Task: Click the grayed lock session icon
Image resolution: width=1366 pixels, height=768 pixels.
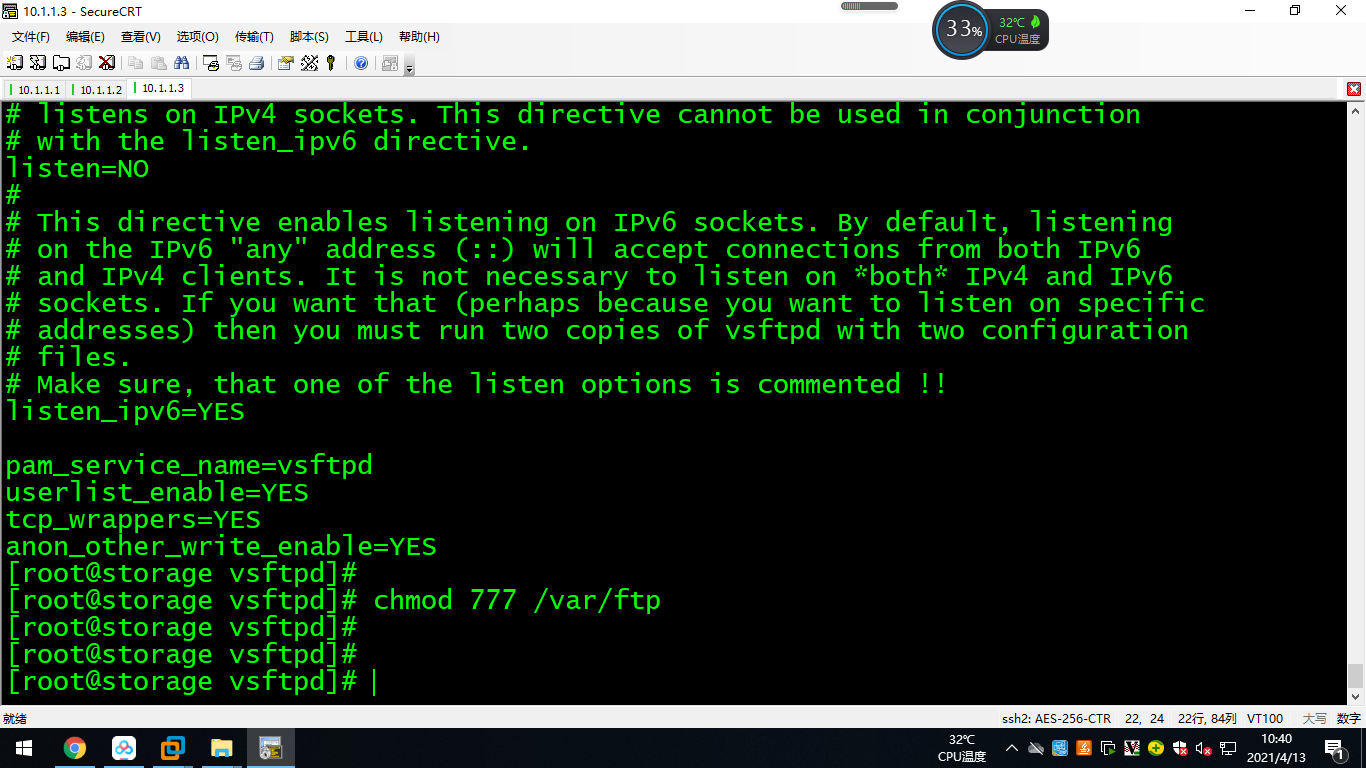Action: (x=390, y=63)
